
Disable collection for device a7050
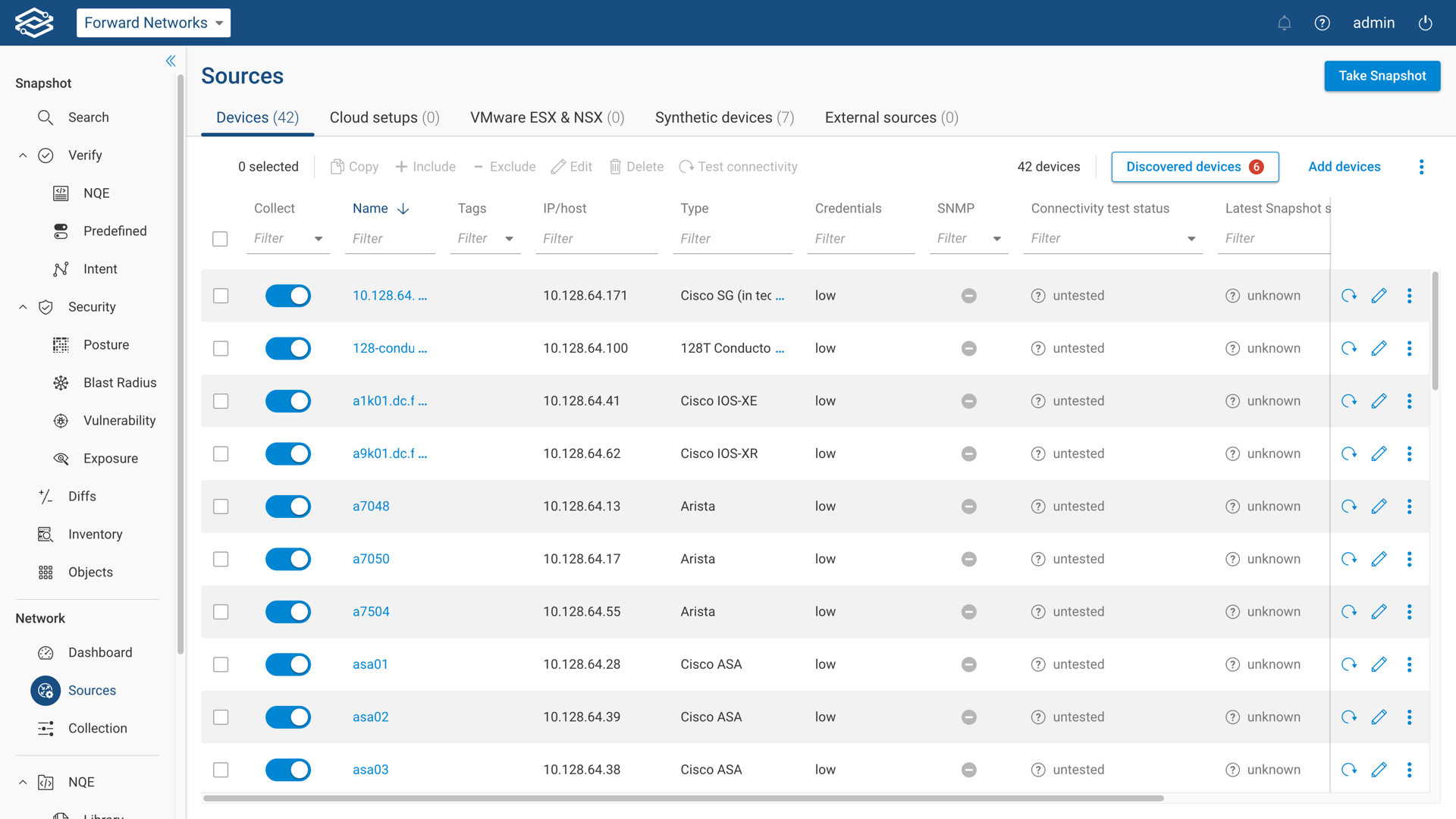(288, 559)
